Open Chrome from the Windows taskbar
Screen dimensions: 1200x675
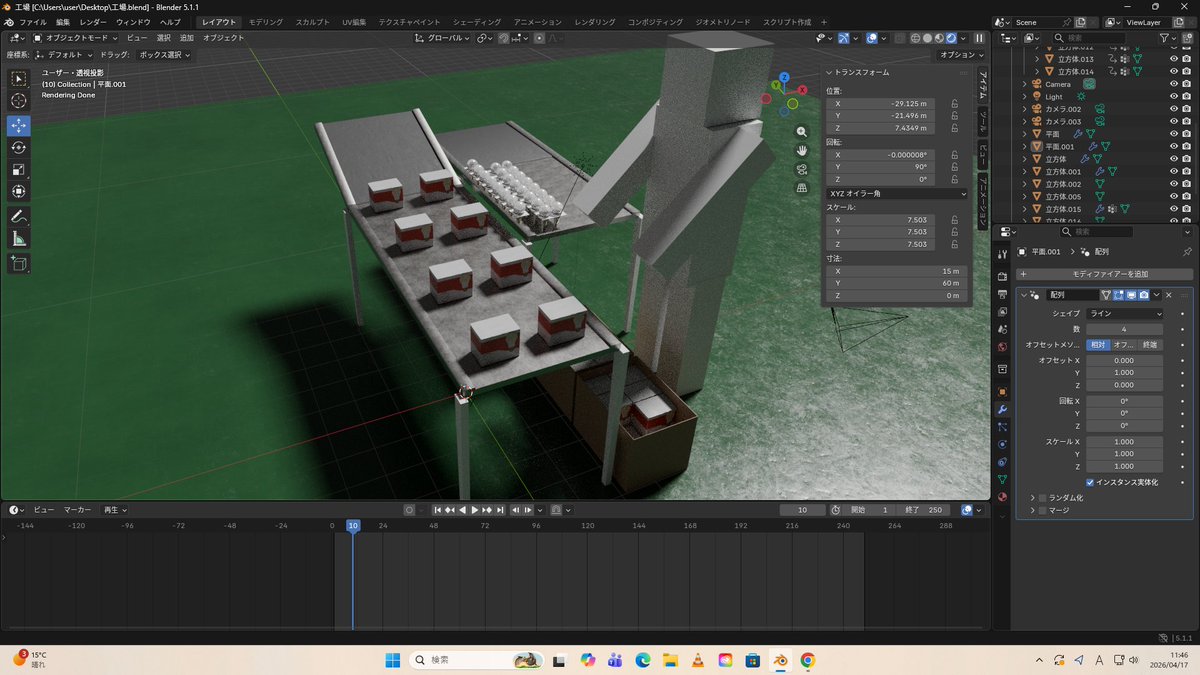tap(808, 660)
